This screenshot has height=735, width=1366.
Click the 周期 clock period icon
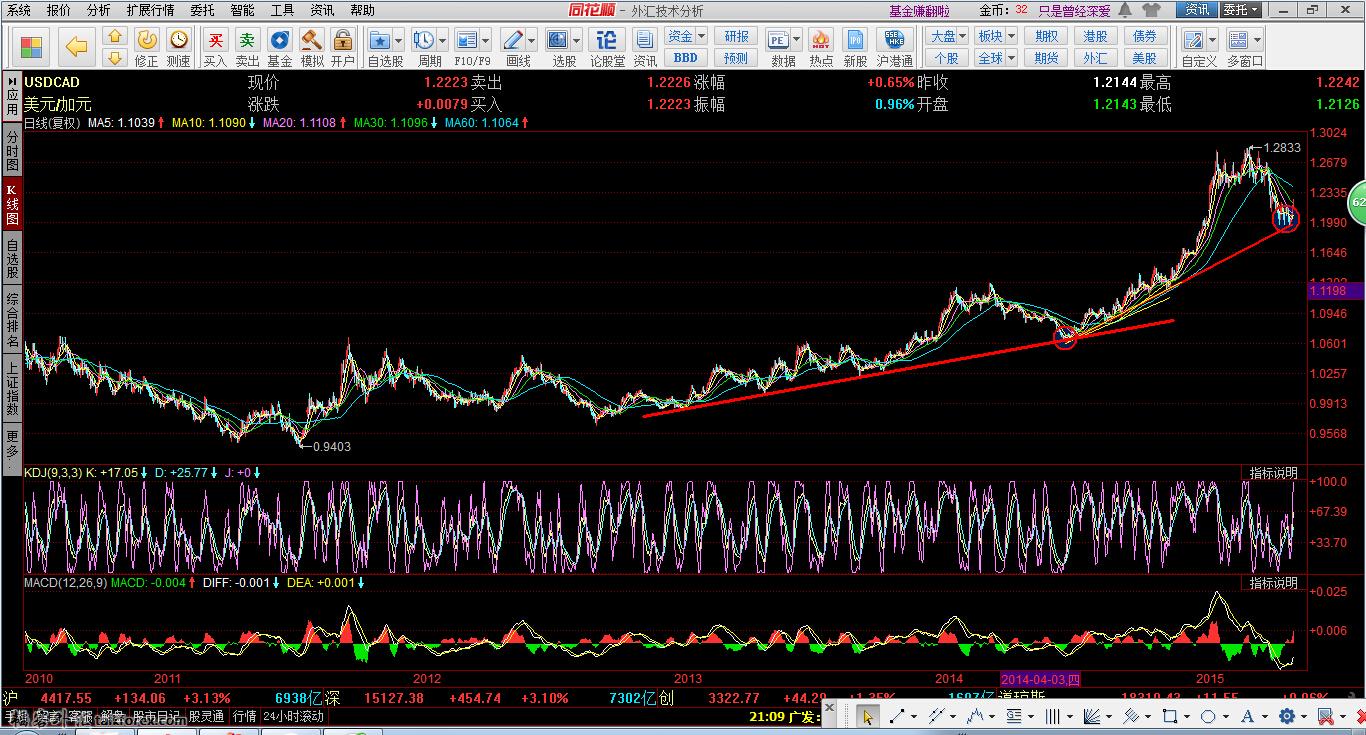pyautogui.click(x=424, y=40)
